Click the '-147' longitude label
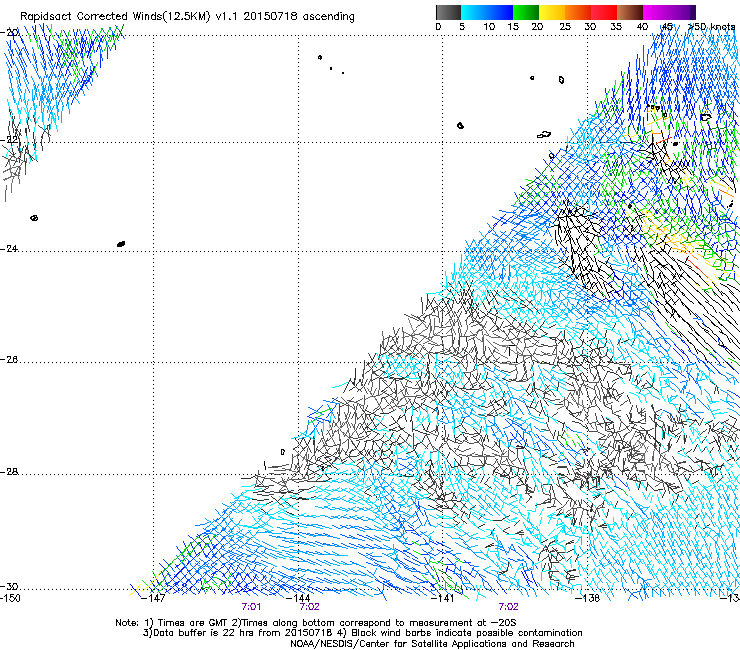Screen dimensions: 740x650 [x=153, y=598]
